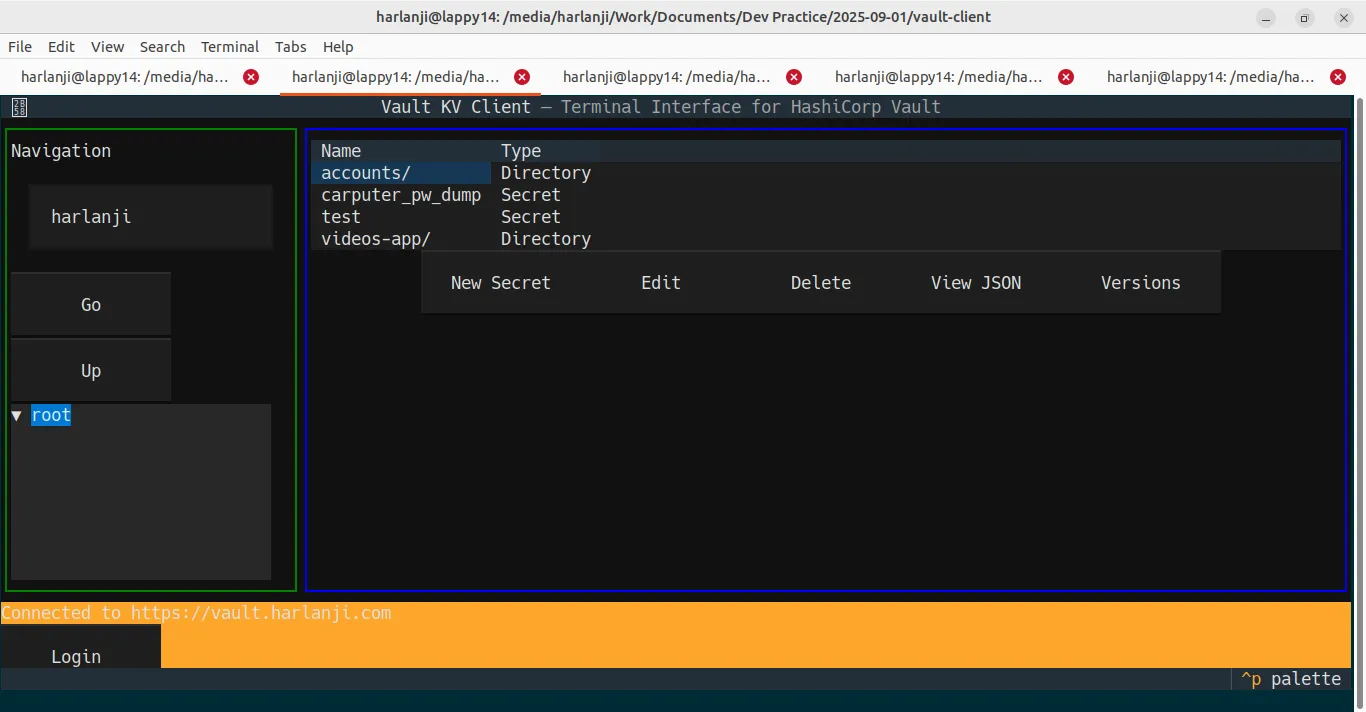Select the carputer_pw_dump secret row
The image size is (1366, 712).
(401, 195)
